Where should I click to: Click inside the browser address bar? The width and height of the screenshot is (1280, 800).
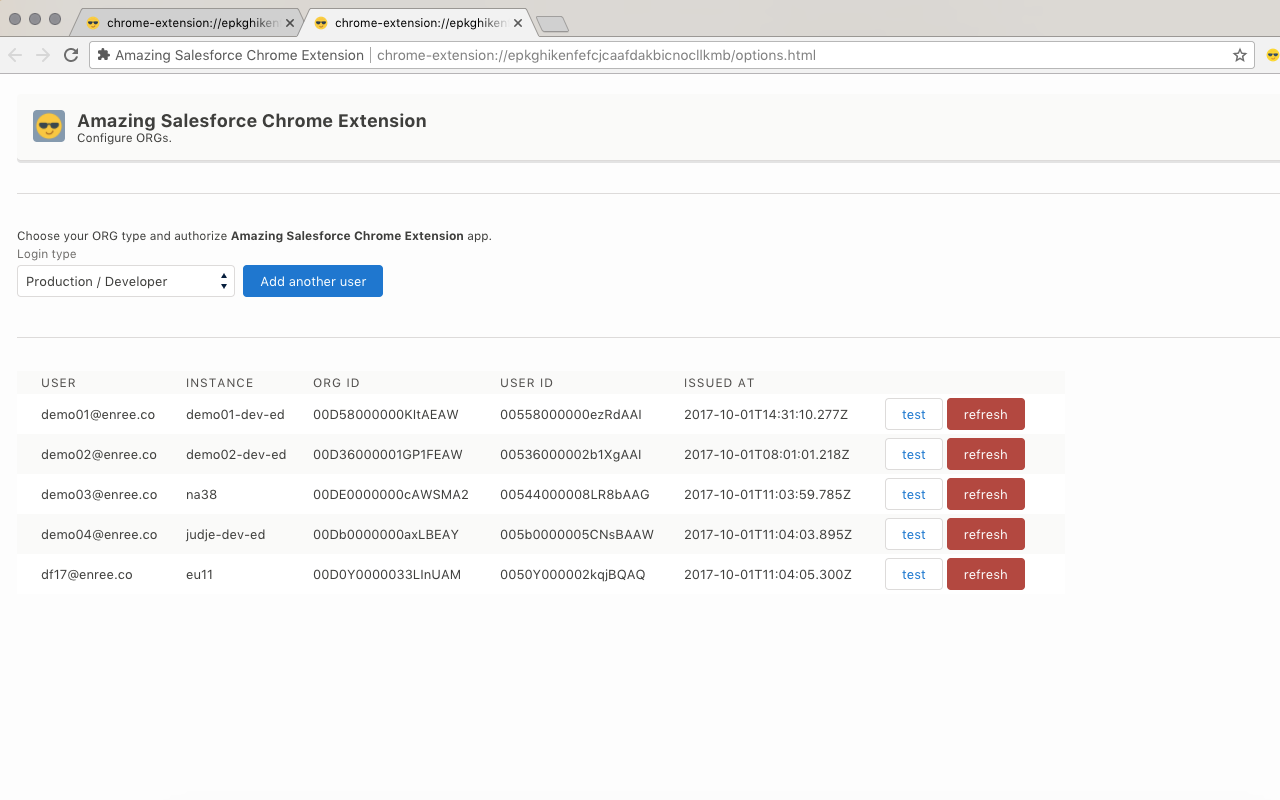[x=700, y=55]
